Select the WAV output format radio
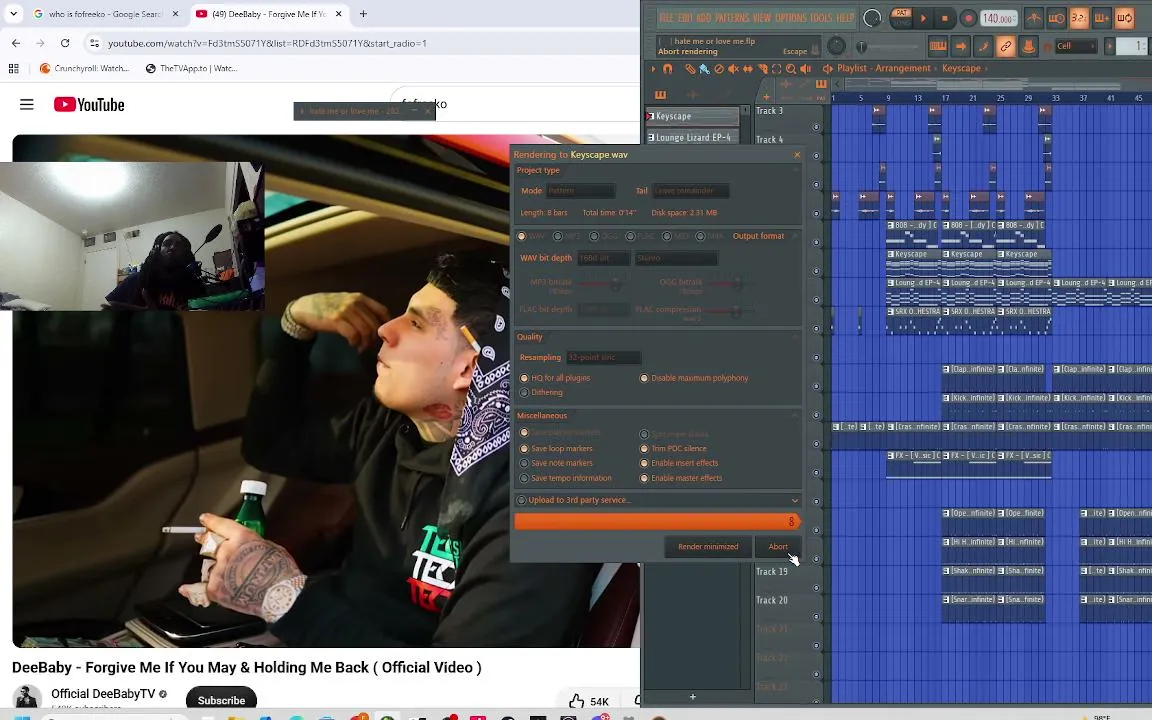1152x720 pixels. (x=522, y=237)
